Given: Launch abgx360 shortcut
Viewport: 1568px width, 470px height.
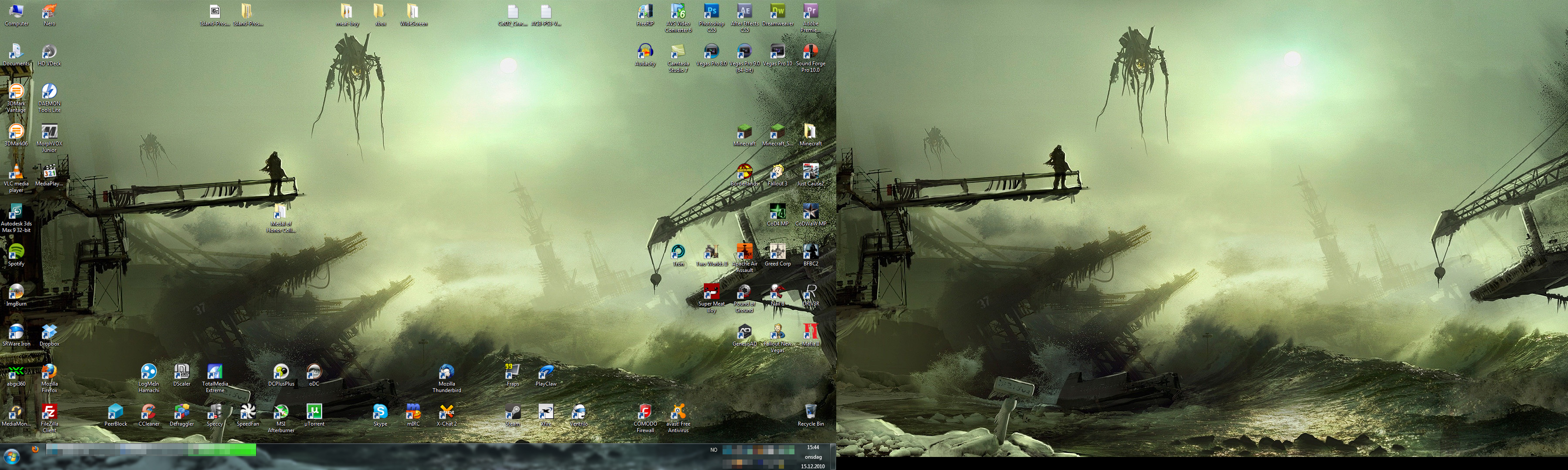Looking at the screenshot, I should pos(17,376).
